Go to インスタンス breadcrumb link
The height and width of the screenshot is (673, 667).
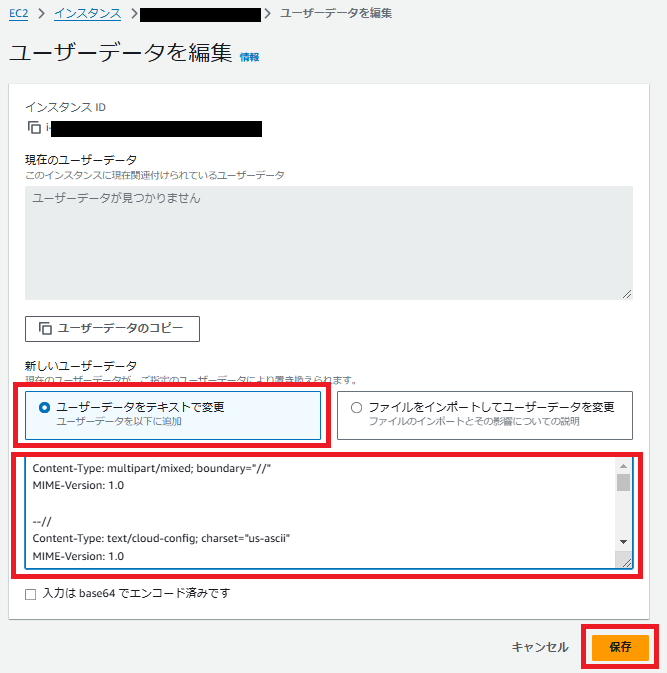(x=88, y=14)
